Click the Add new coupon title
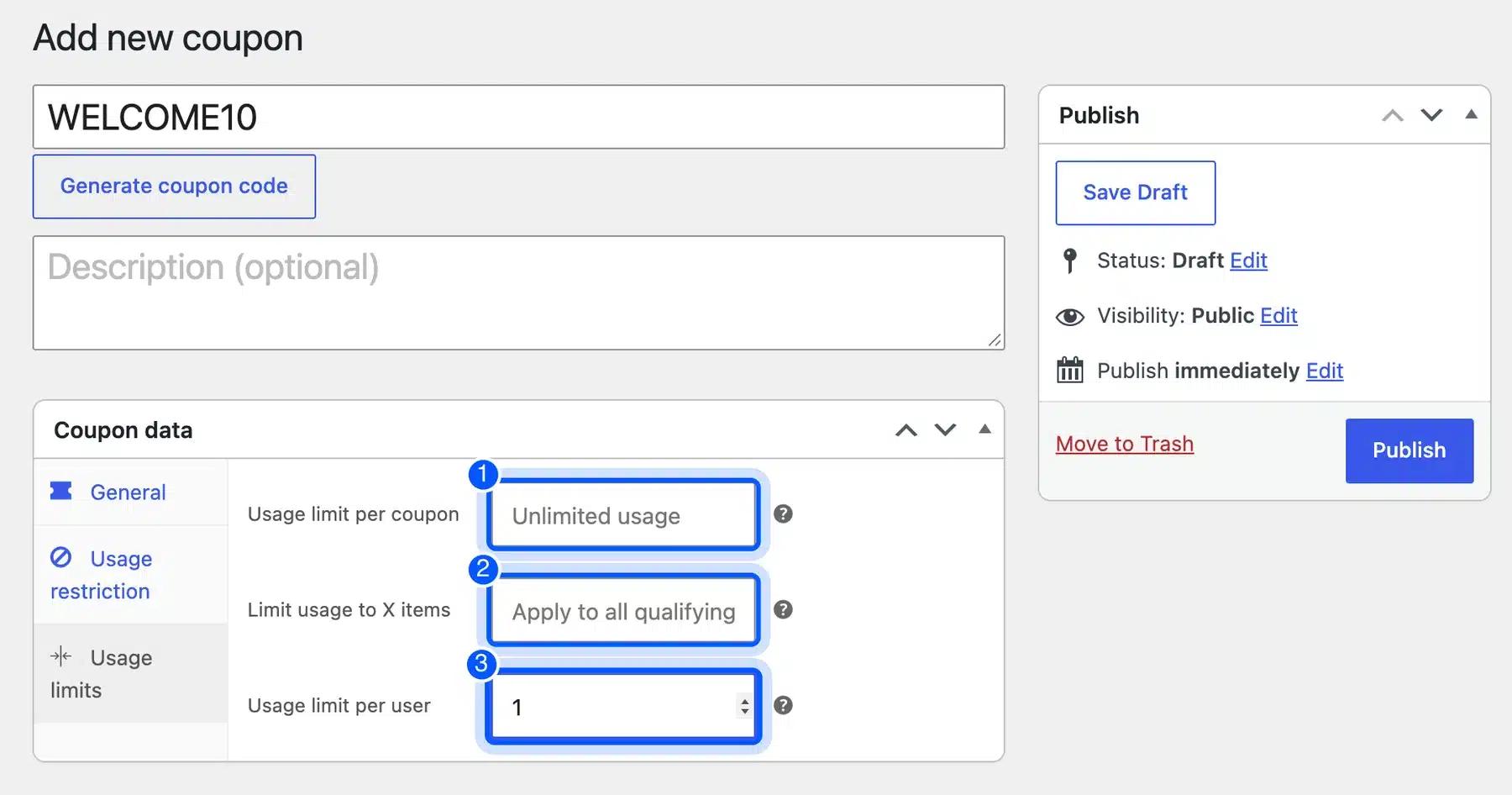 168,38
